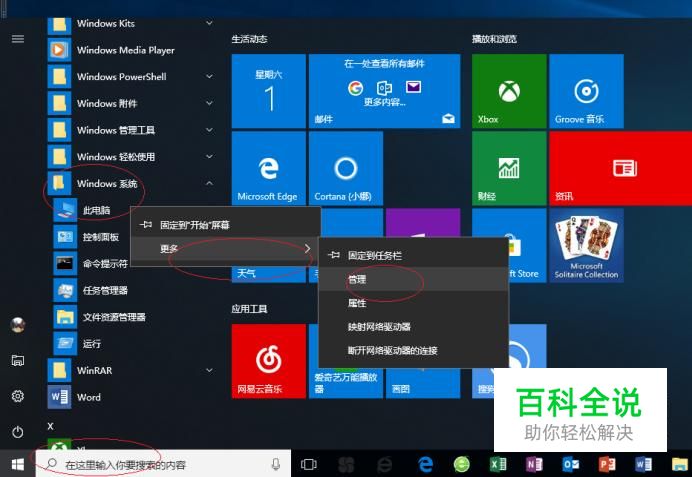
Task: Click the 生活动态 group heading
Action: point(249,39)
